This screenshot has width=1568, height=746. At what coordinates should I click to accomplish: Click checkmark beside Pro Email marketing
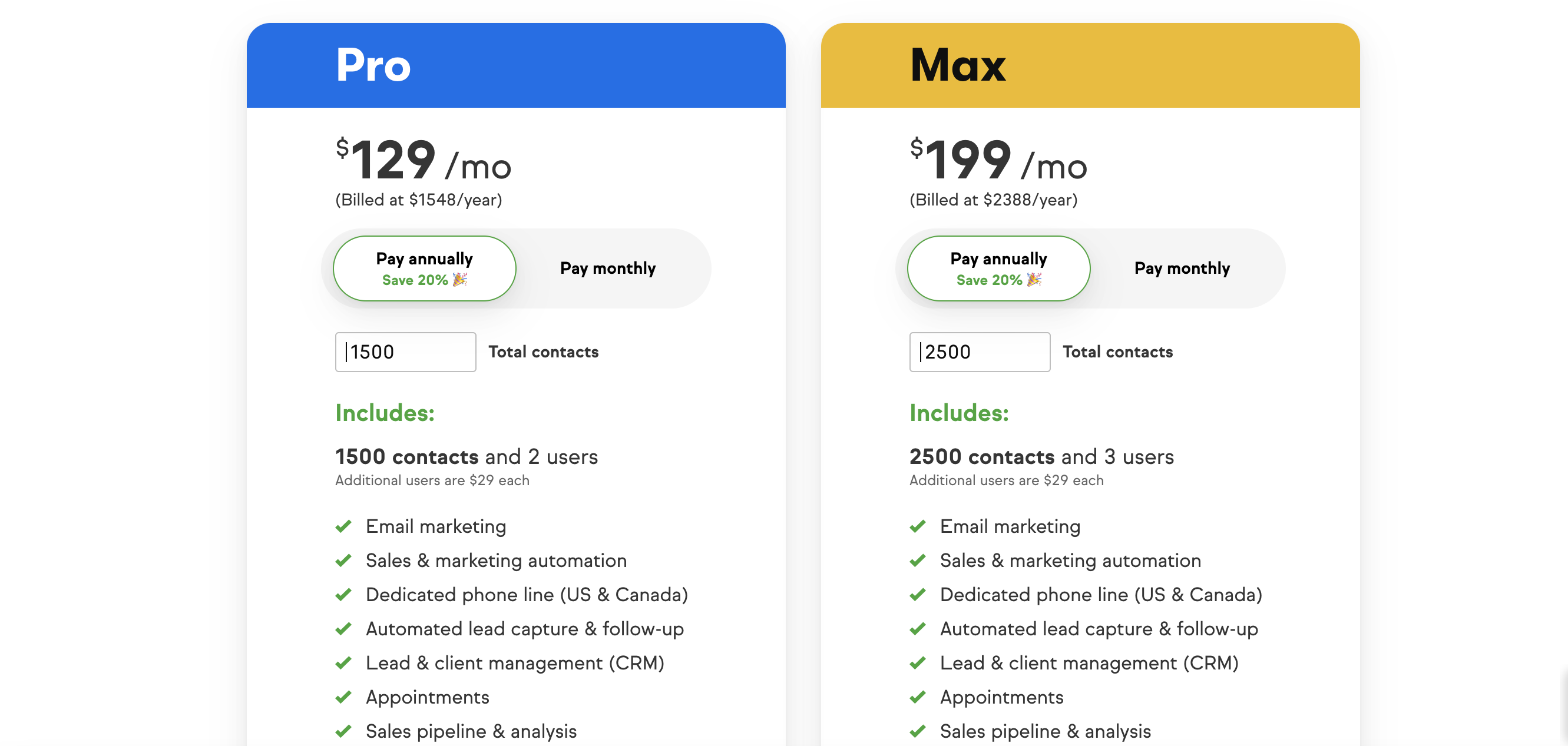343,526
